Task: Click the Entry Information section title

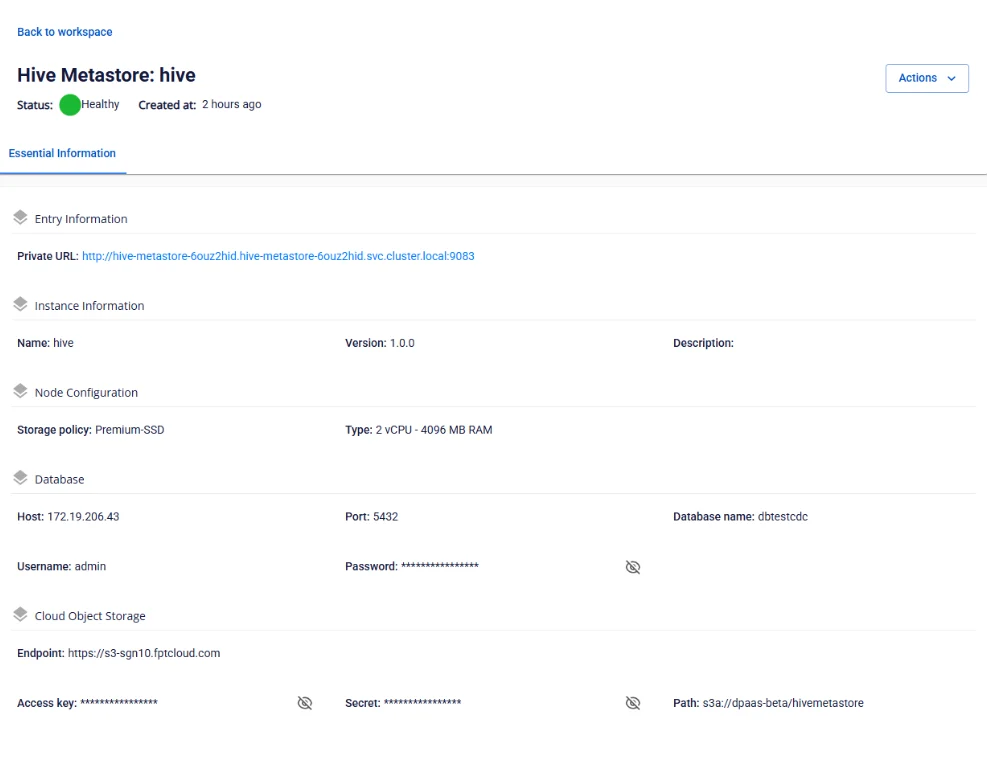Action: (x=81, y=219)
